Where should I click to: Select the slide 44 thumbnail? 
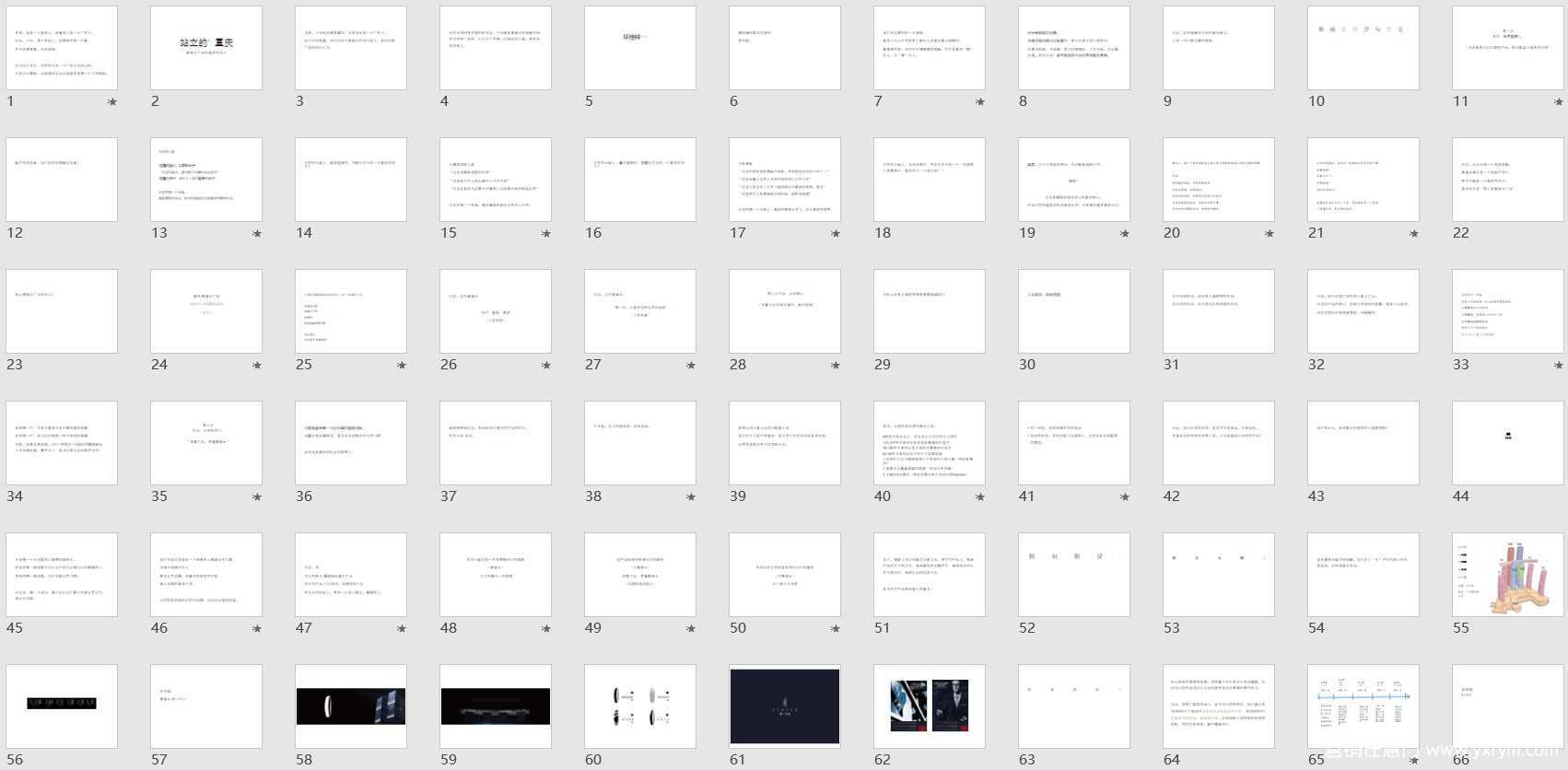point(1508,443)
